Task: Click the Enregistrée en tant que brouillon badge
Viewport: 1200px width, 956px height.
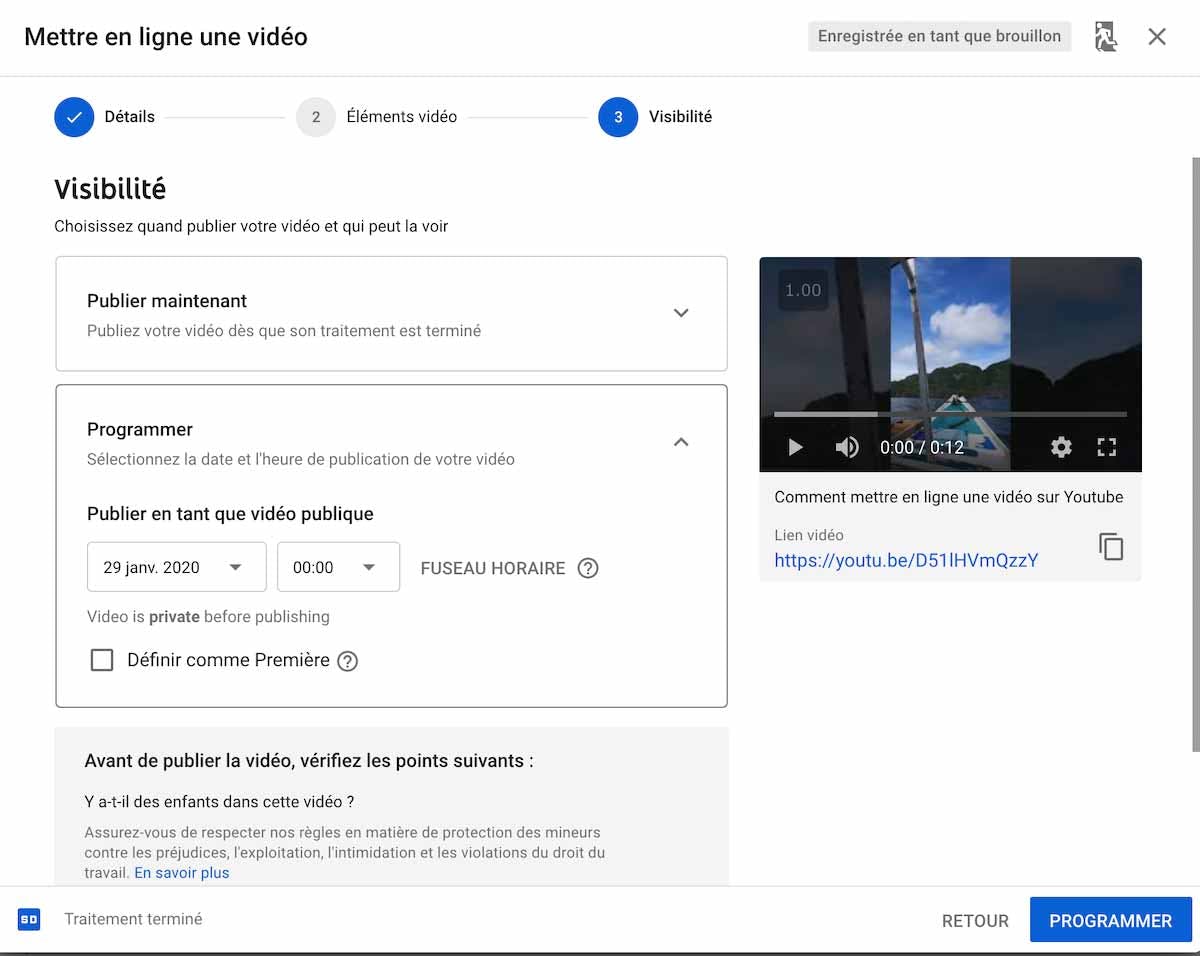Action: click(940, 36)
